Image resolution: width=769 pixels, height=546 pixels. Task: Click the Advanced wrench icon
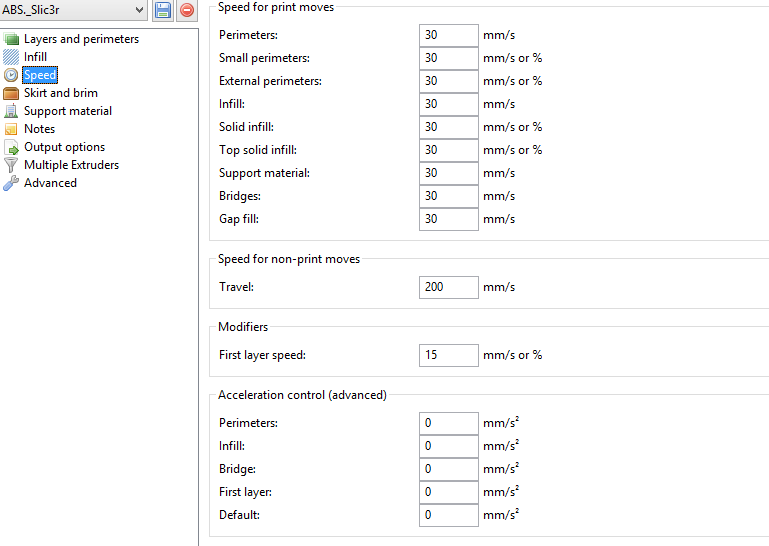coord(11,183)
